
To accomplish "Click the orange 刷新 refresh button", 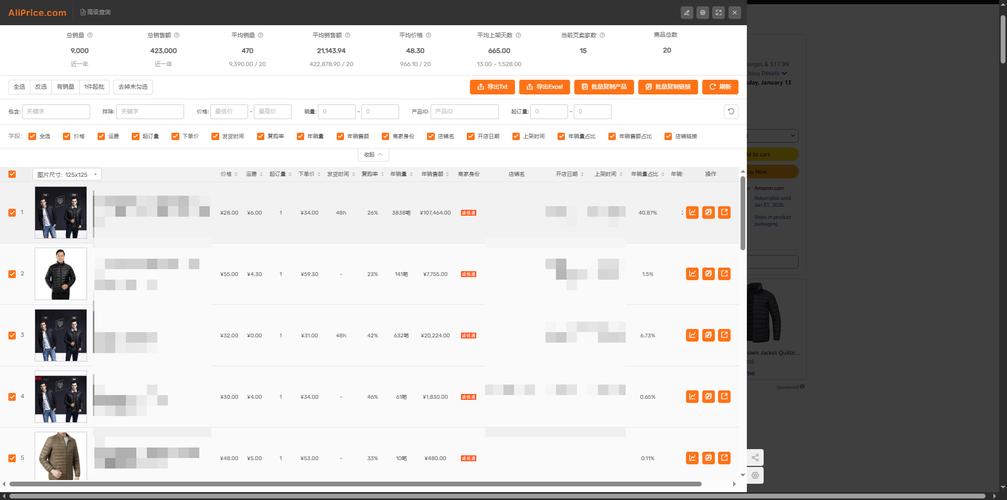I will (720, 87).
